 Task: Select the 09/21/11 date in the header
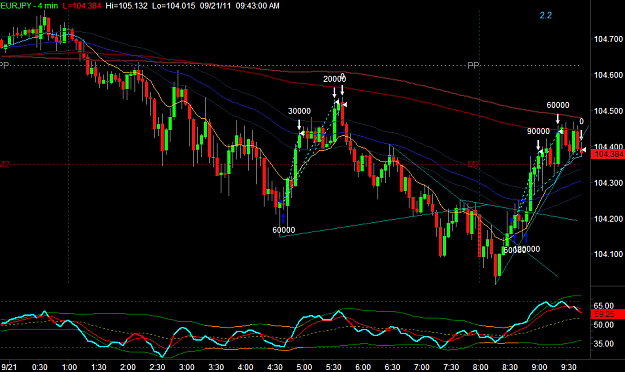point(216,6)
